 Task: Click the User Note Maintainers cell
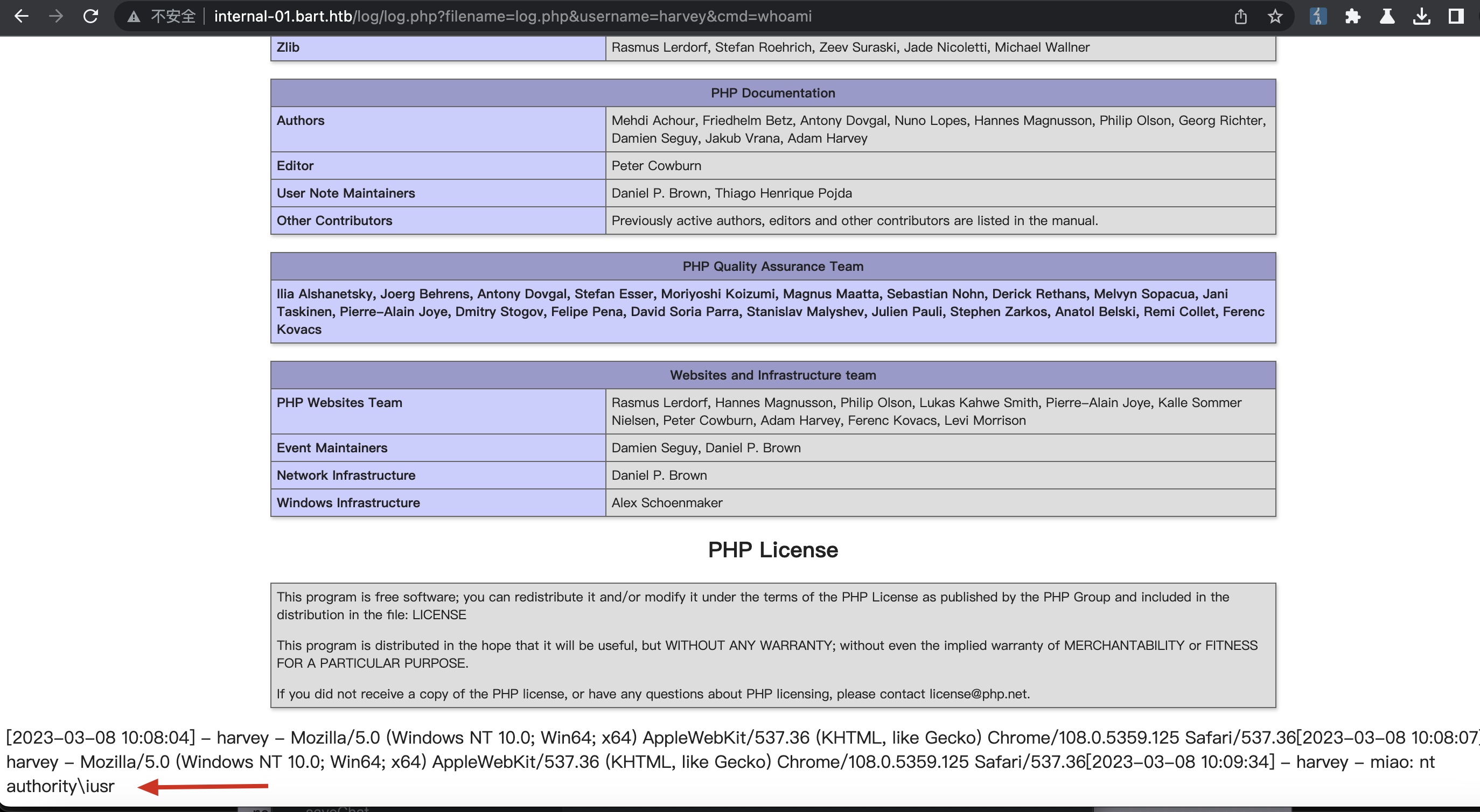pos(346,193)
